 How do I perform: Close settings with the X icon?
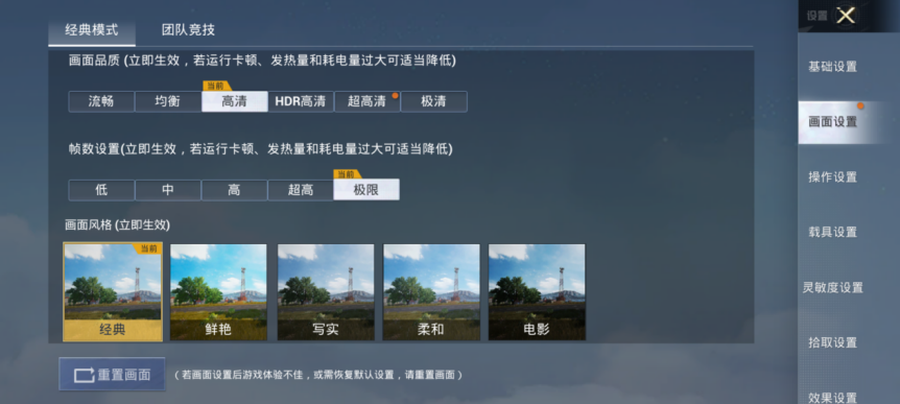pos(845,15)
